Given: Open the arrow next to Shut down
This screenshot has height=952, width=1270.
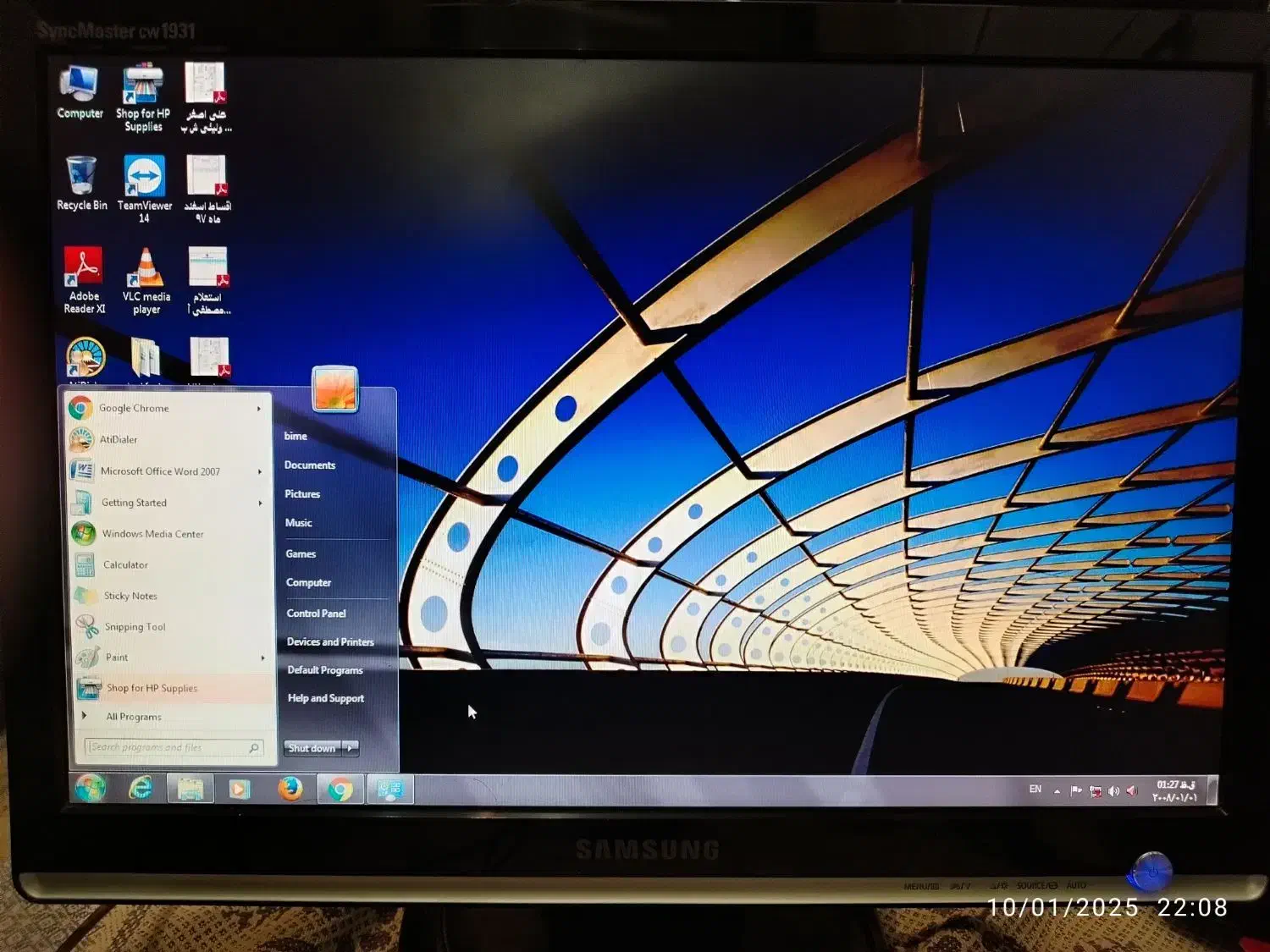Looking at the screenshot, I should pos(351,748).
